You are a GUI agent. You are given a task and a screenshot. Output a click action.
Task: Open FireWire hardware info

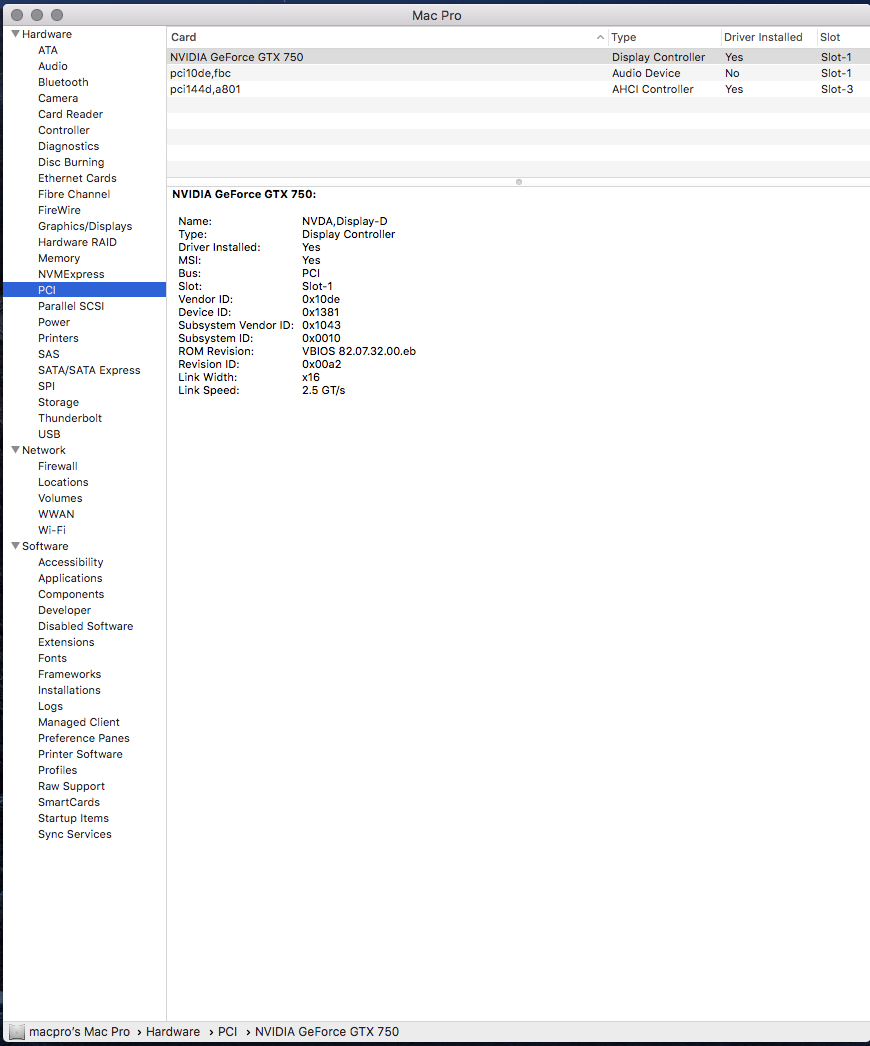point(59,210)
